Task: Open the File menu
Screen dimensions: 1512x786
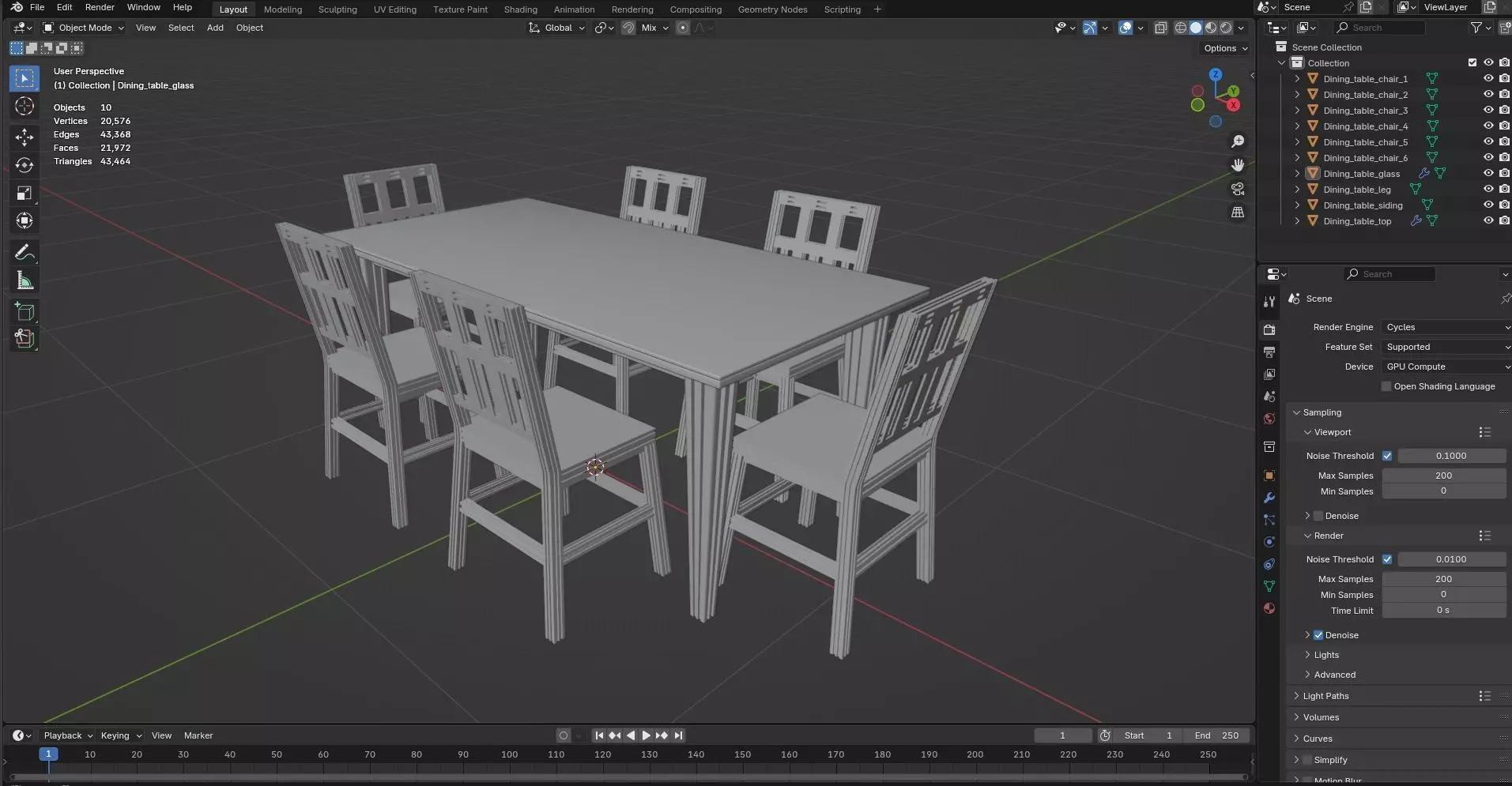Action: click(x=37, y=7)
